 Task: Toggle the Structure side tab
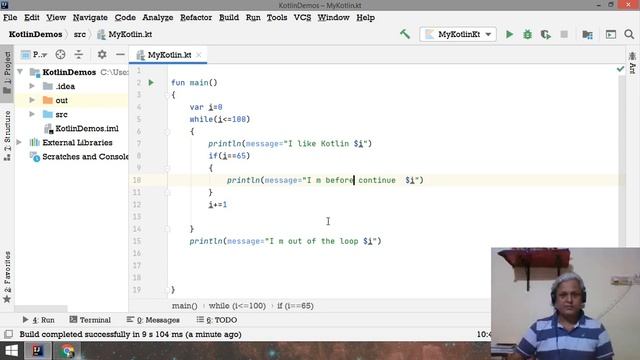7,136
